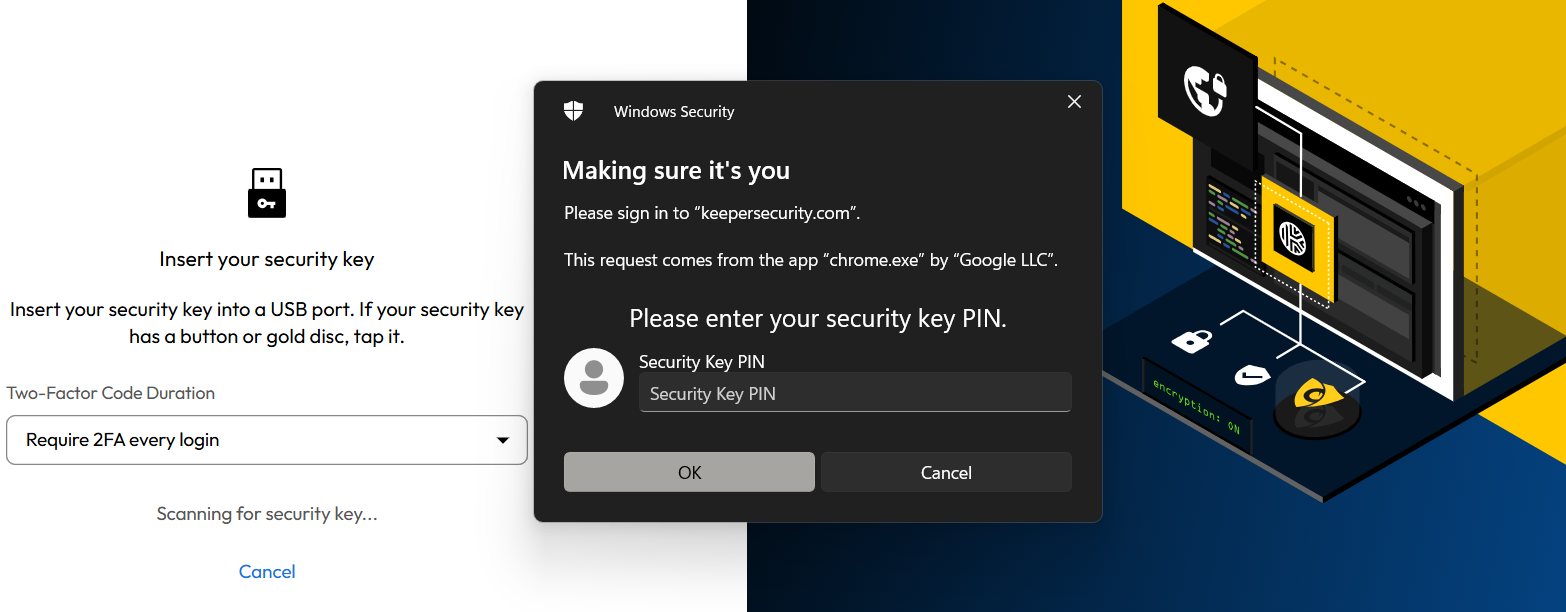The height and width of the screenshot is (612, 1566).
Task: Focus the Security Key PIN field
Action: [x=855, y=393]
